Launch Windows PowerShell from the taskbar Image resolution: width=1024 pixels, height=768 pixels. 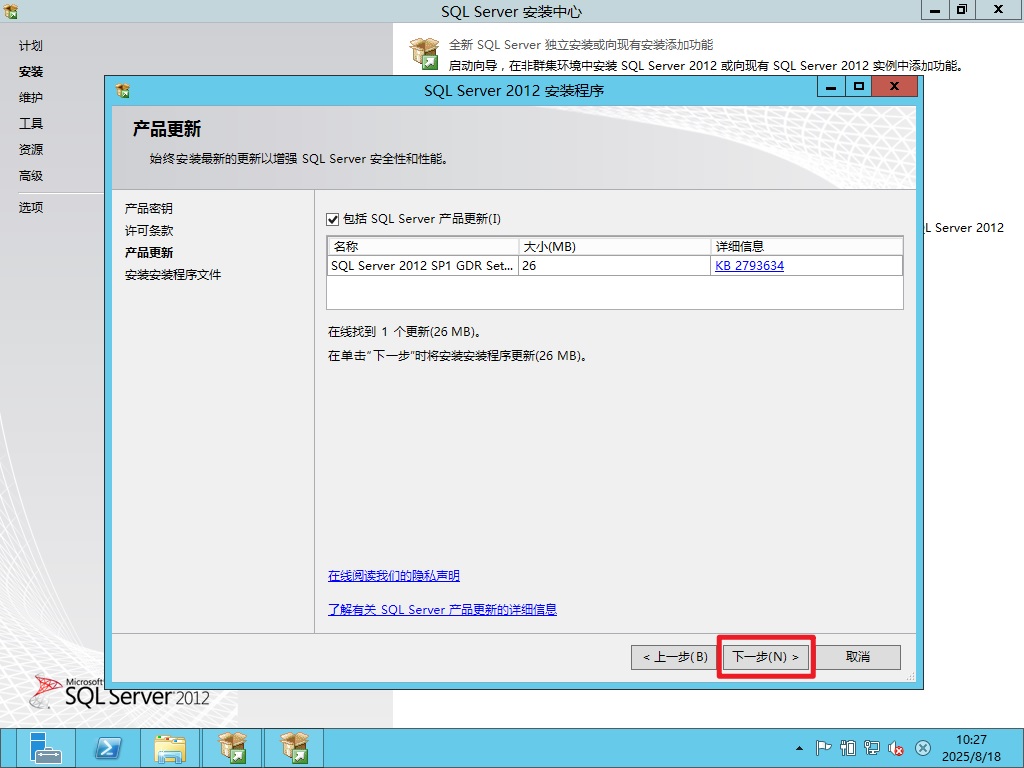(108, 748)
